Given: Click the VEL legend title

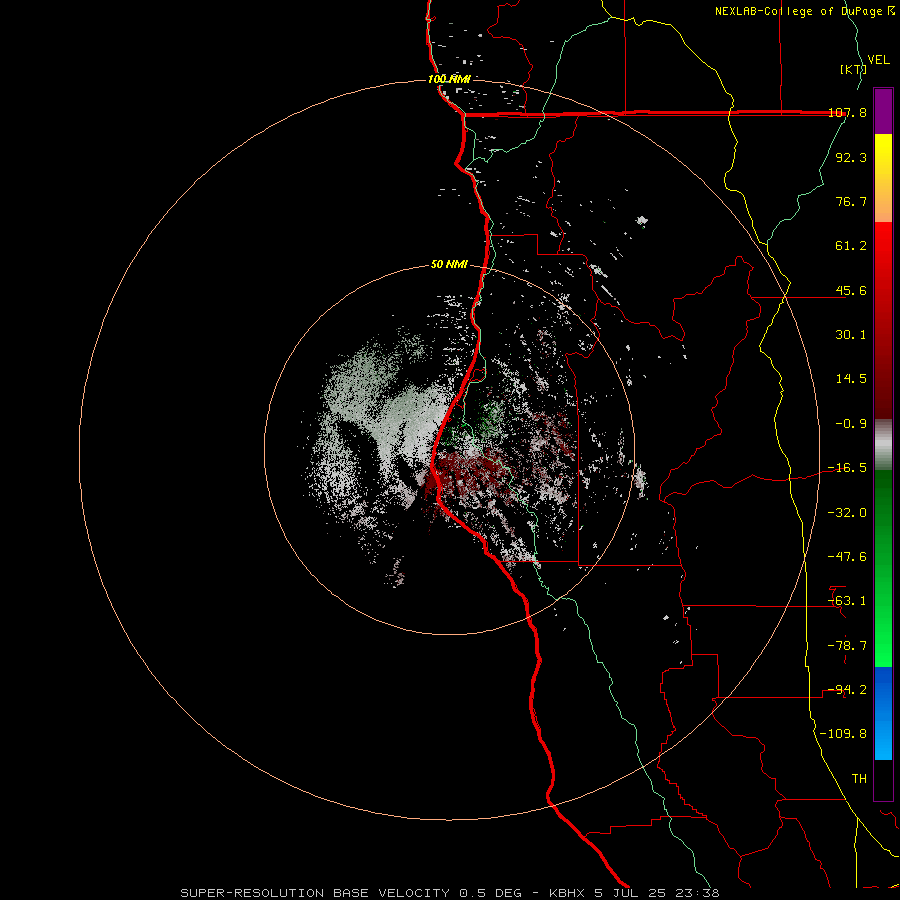Looking at the screenshot, I should click(878, 60).
